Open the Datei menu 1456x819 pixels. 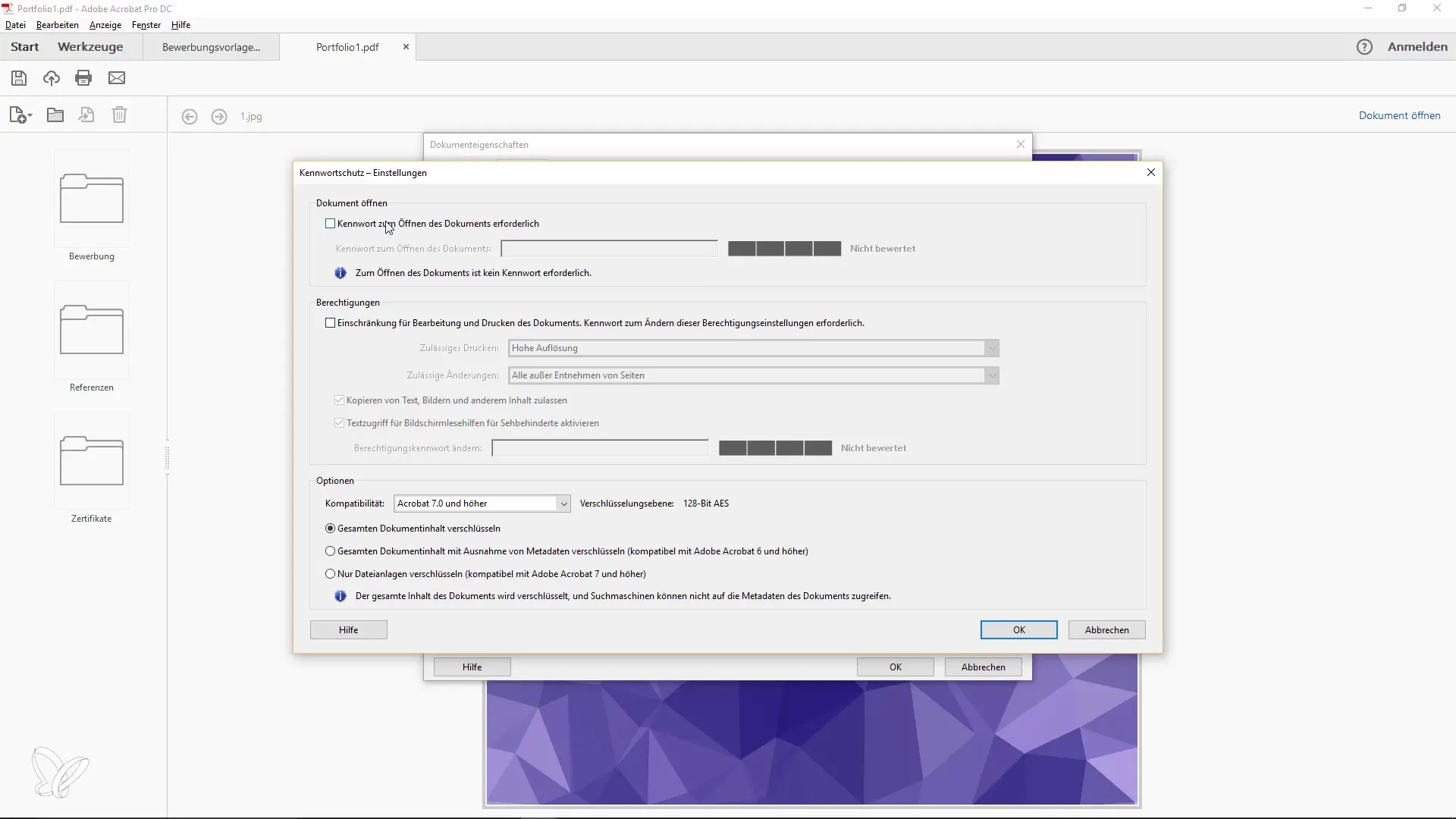15,25
